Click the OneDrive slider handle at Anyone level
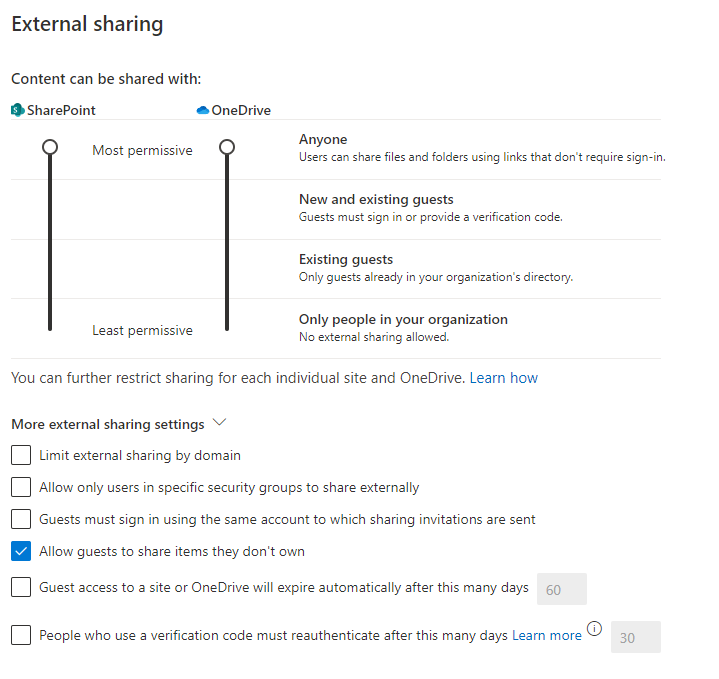Screen dimensions: 719x679 [x=227, y=147]
